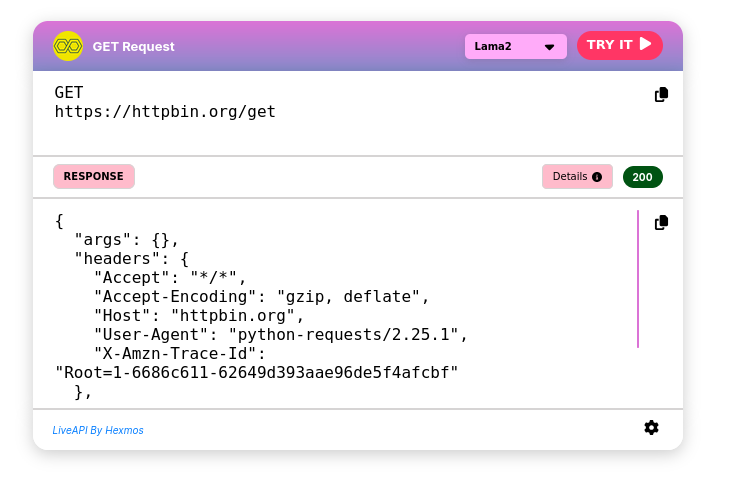Viewport: 730px width, 487px height.
Task: Click the "User-Agent" response line
Action: 280,334
